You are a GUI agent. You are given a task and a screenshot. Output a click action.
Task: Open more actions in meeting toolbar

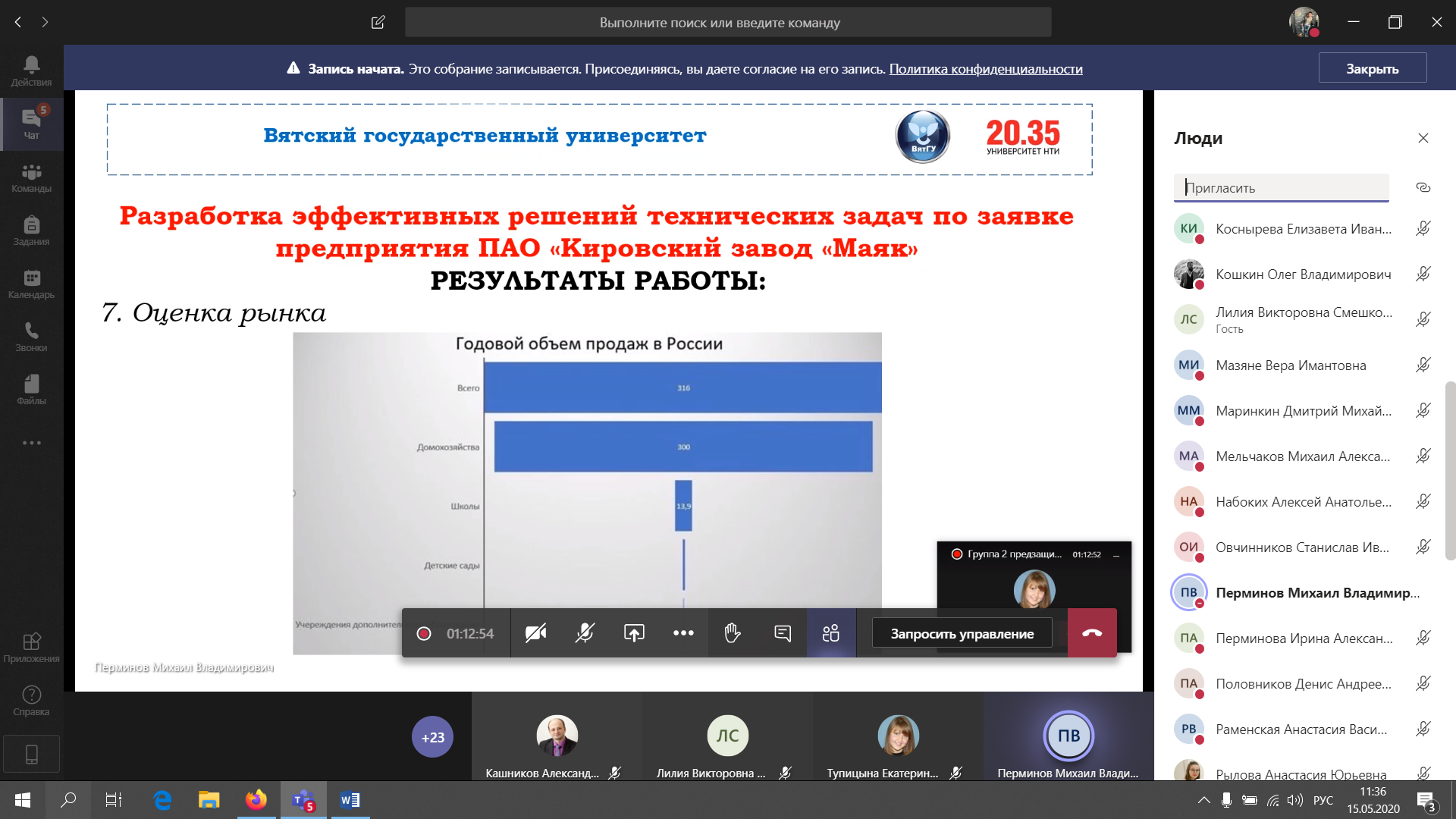point(683,633)
